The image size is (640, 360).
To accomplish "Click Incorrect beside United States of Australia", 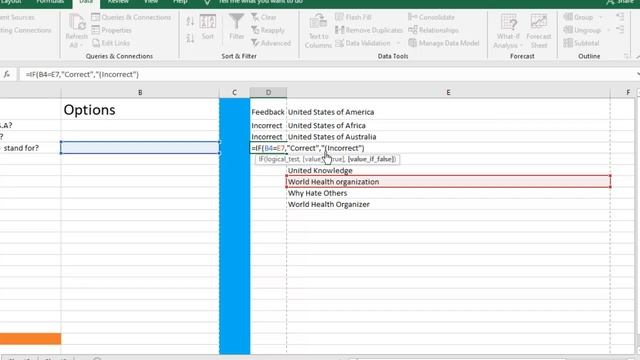I will click(267, 137).
